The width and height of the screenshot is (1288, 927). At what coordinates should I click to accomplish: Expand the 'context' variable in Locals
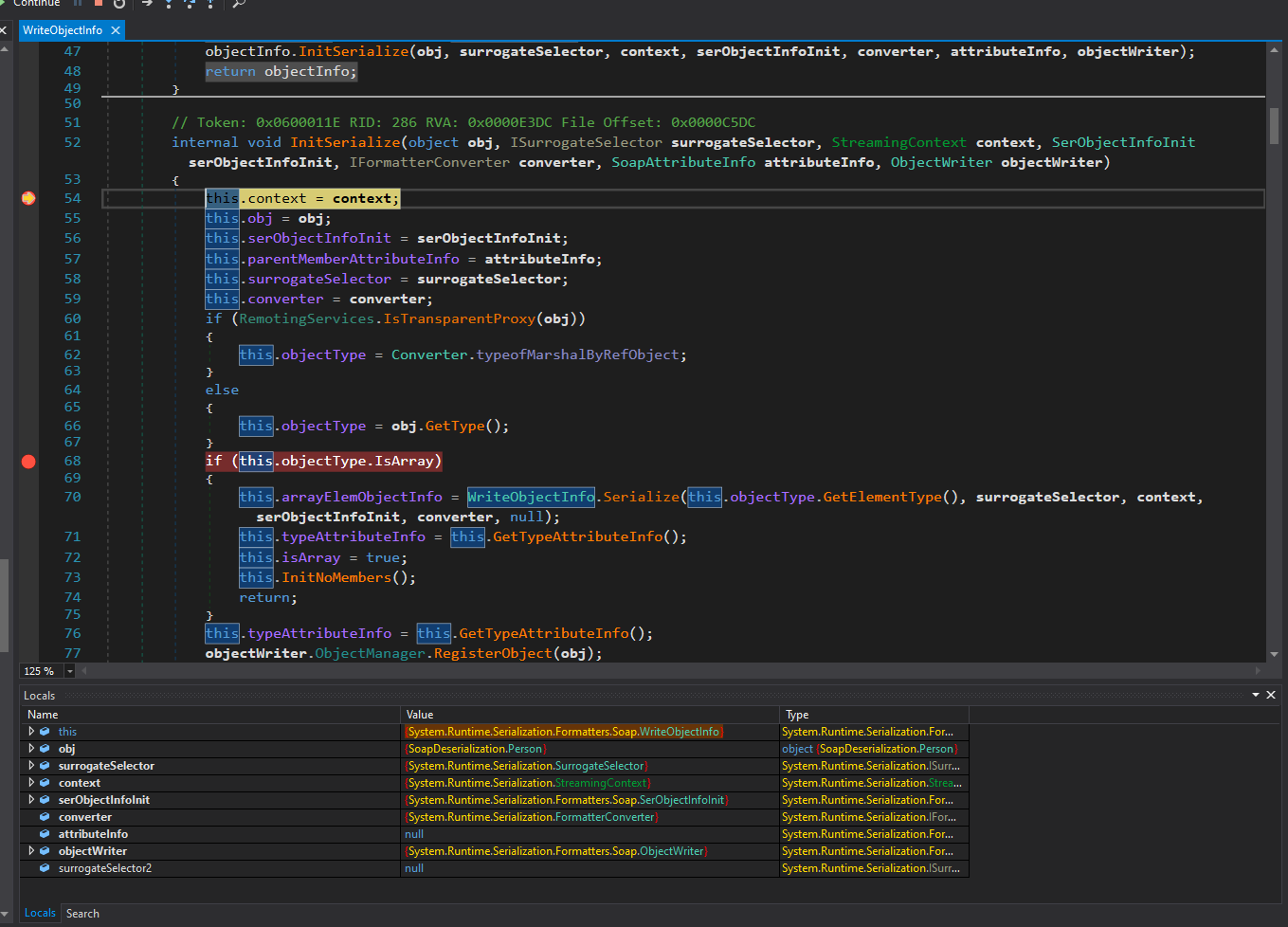click(31, 783)
